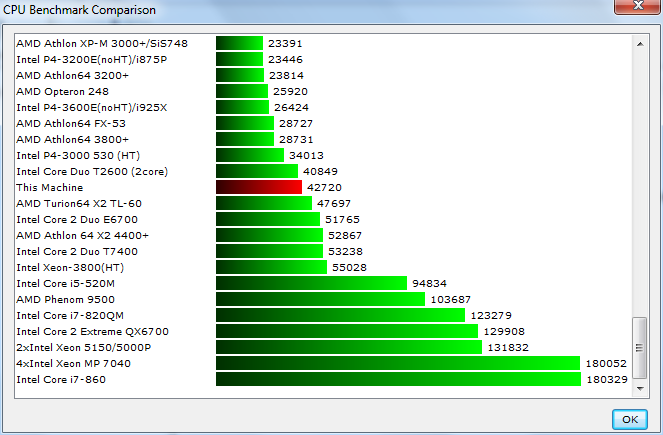Screen dimensions: 663x435
Task: Click the score value 180329
Action: click(607, 380)
